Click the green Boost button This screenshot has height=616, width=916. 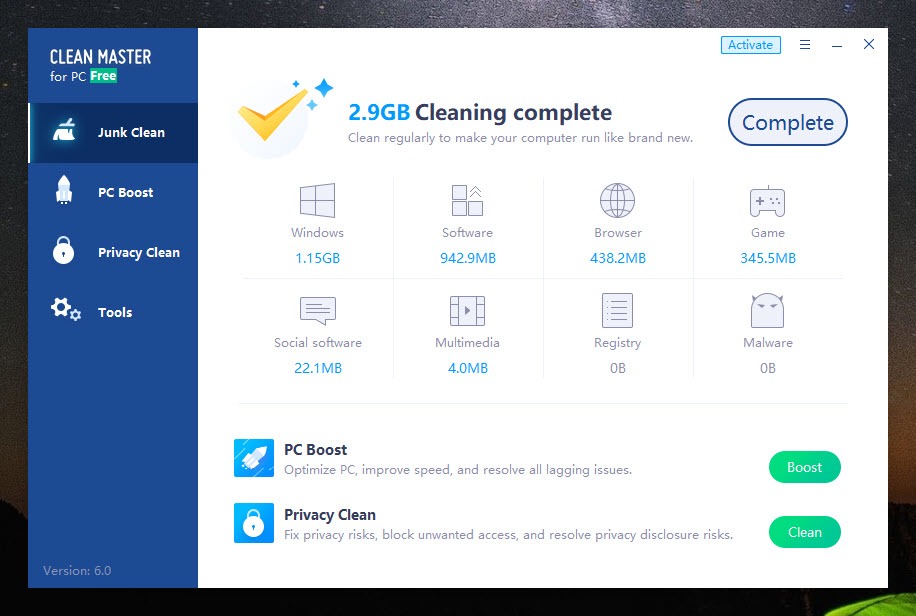coord(804,467)
